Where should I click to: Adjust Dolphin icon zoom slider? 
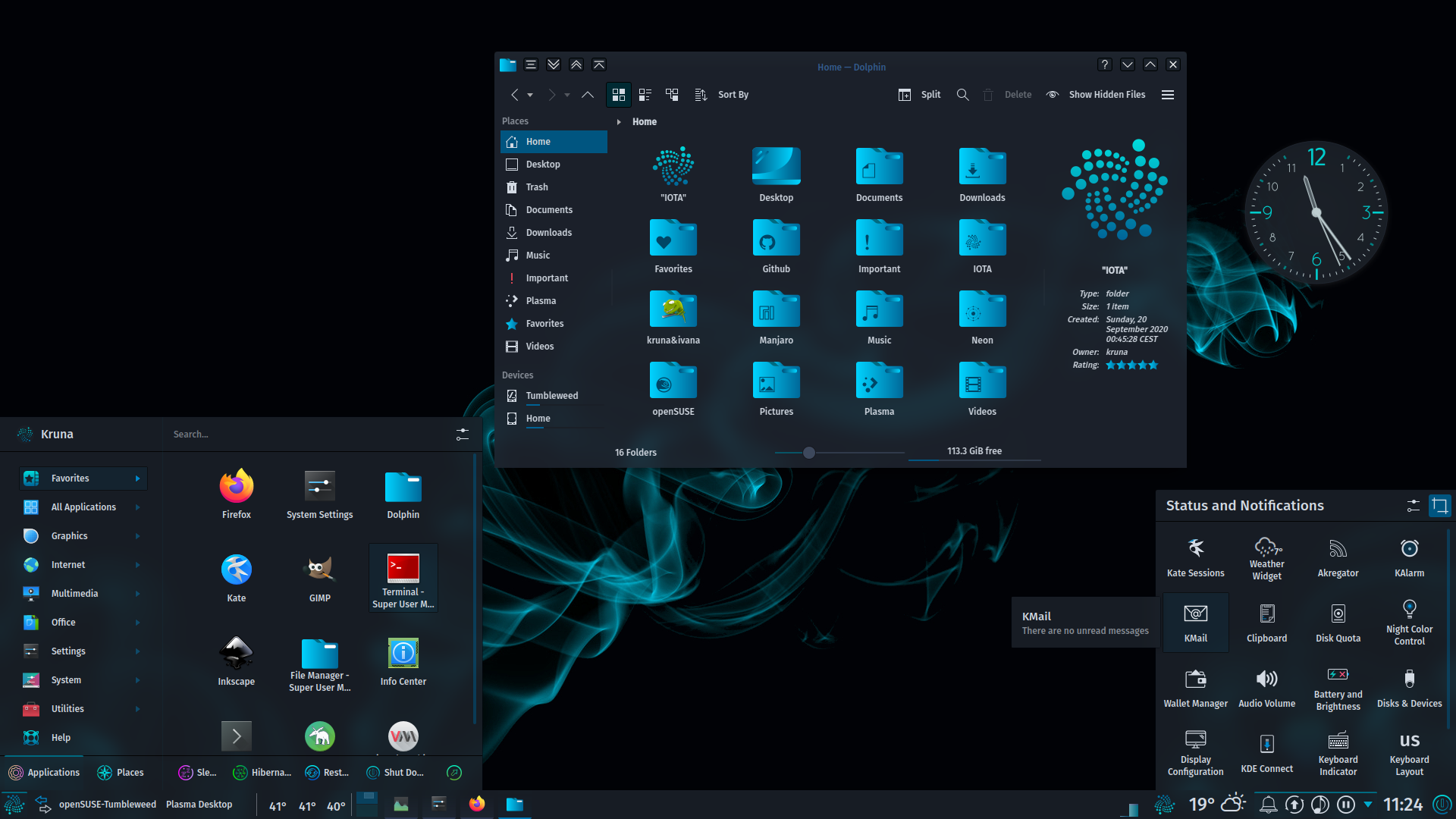click(809, 453)
